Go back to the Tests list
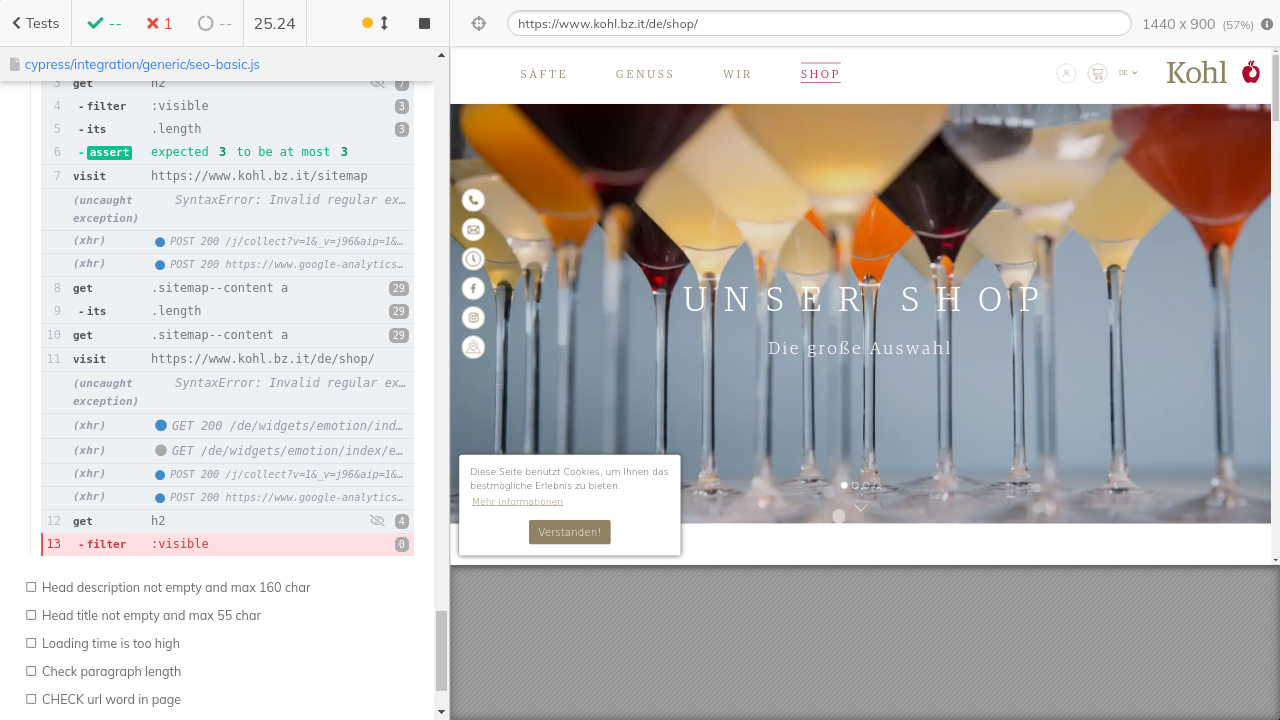This screenshot has width=1280, height=720. [x=36, y=23]
